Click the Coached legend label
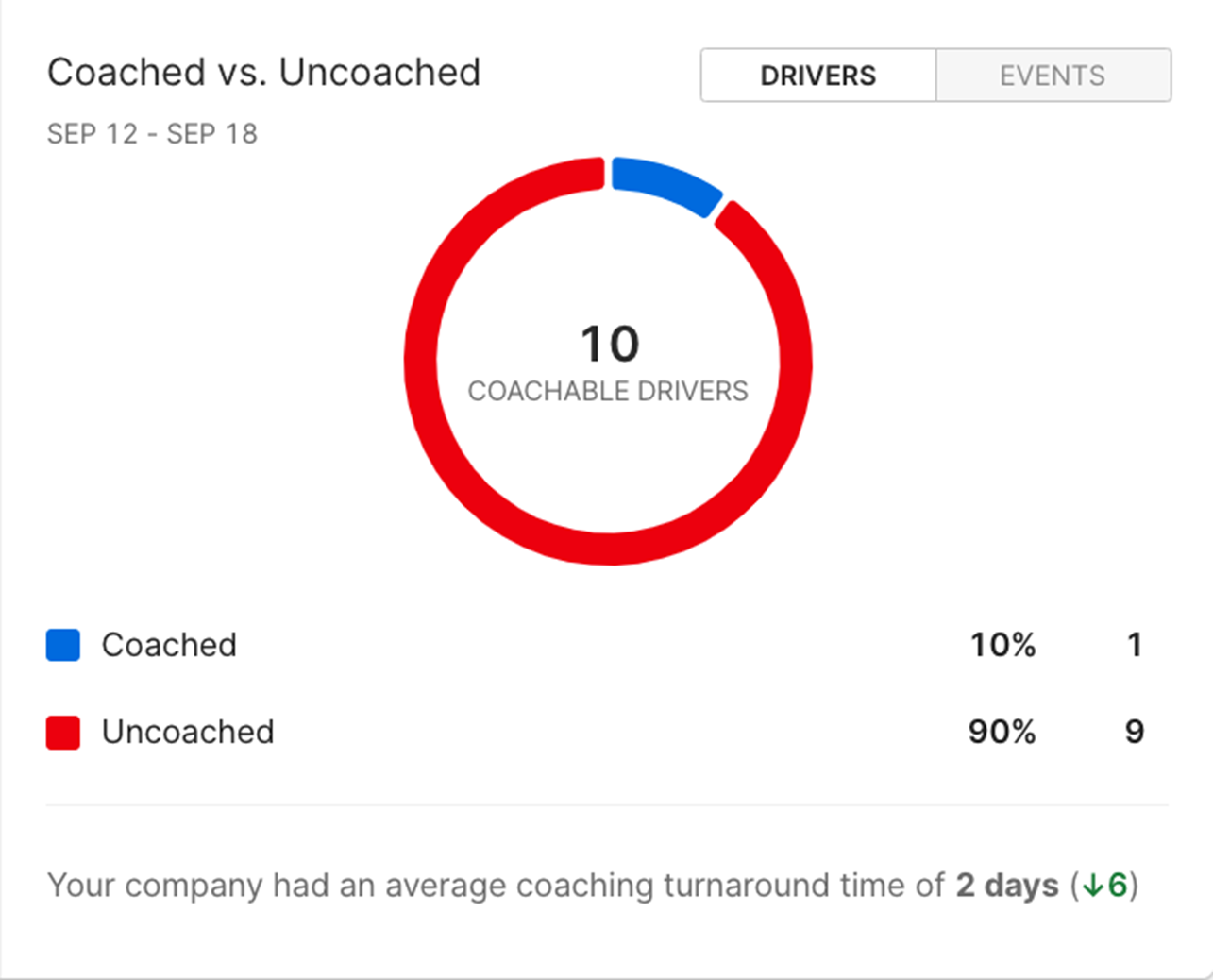 click(169, 645)
